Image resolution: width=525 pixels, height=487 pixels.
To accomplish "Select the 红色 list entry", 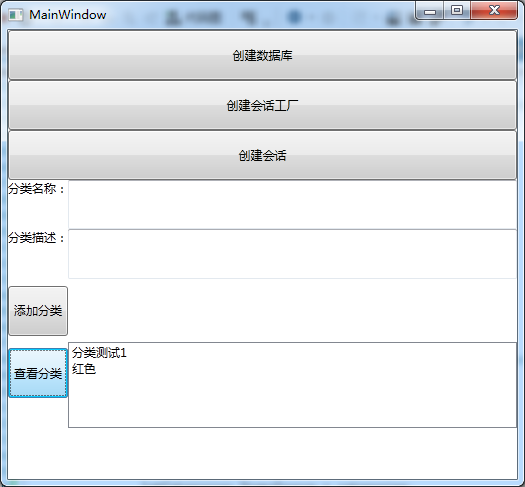I will 84,369.
